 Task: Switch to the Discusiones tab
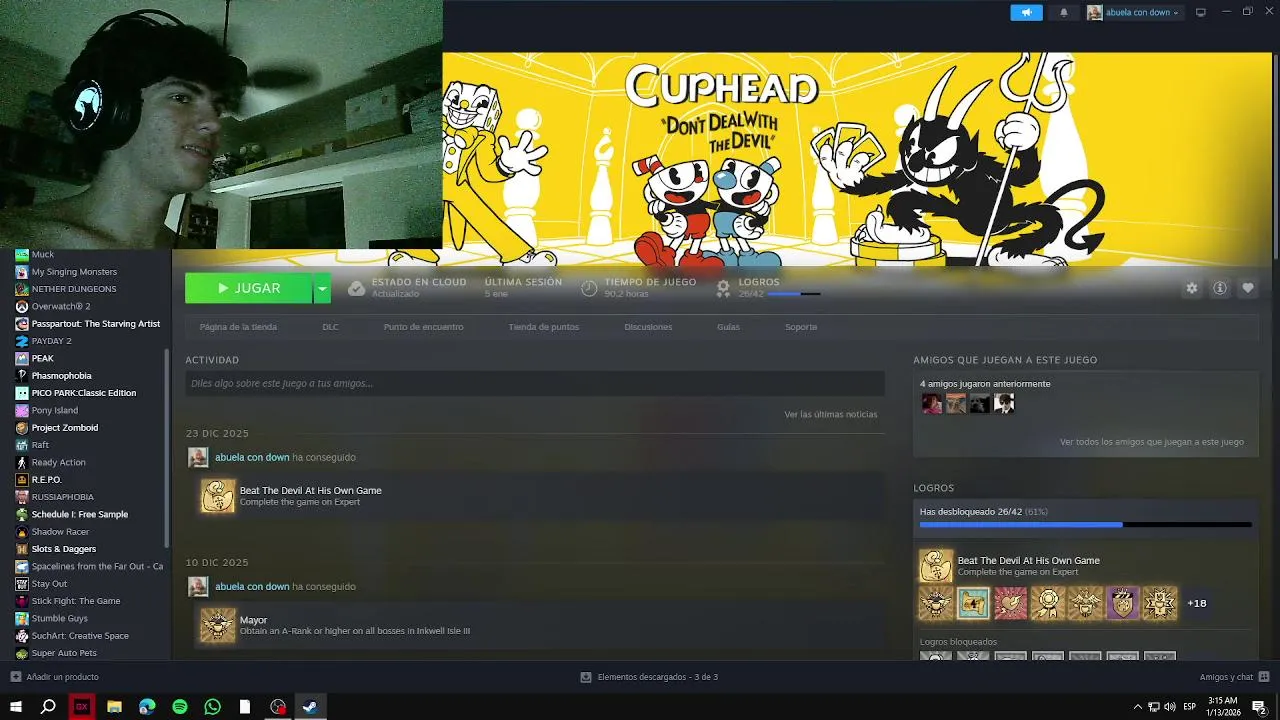[648, 327]
